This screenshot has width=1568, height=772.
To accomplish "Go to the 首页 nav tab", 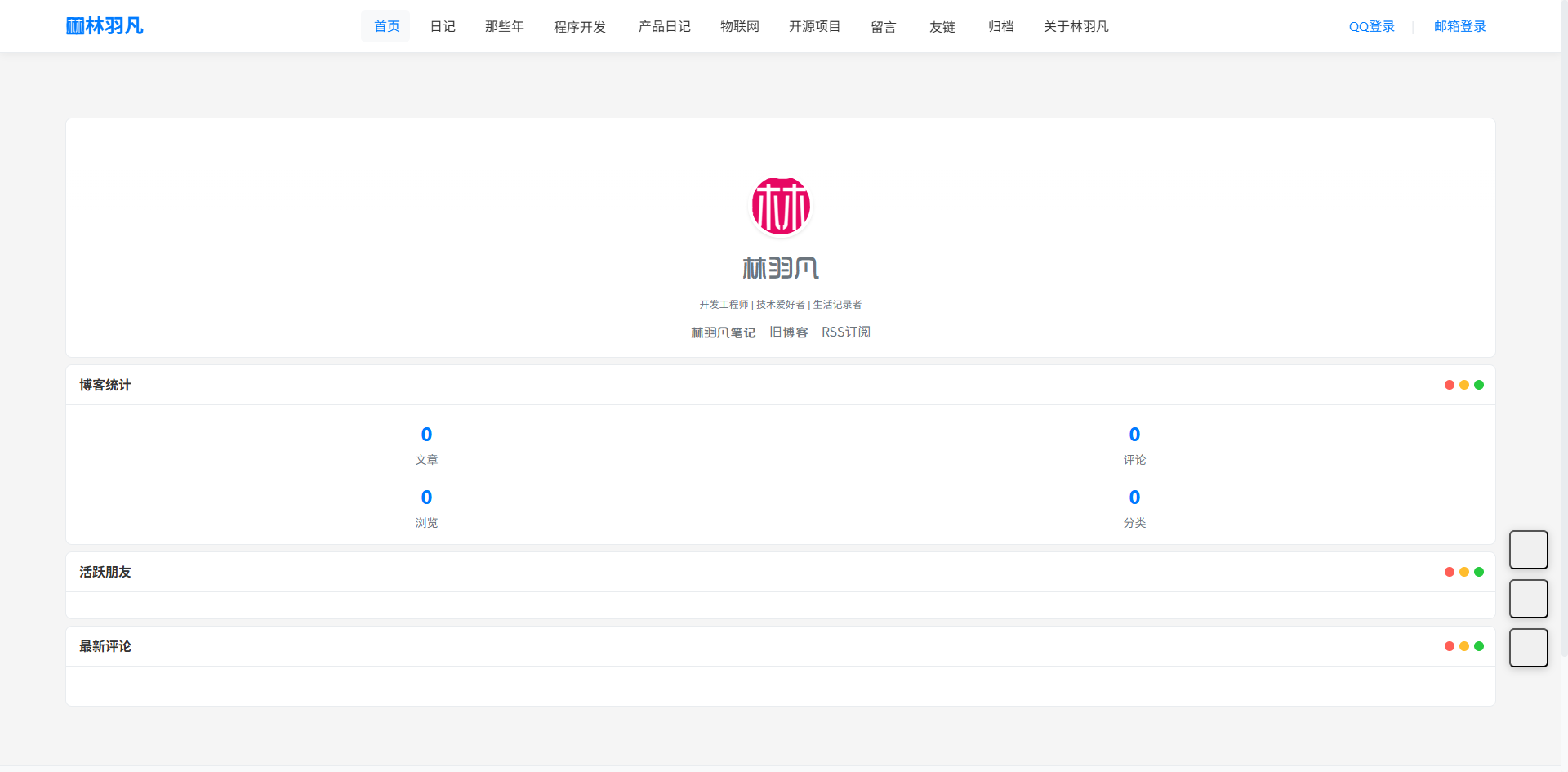I will click(386, 26).
